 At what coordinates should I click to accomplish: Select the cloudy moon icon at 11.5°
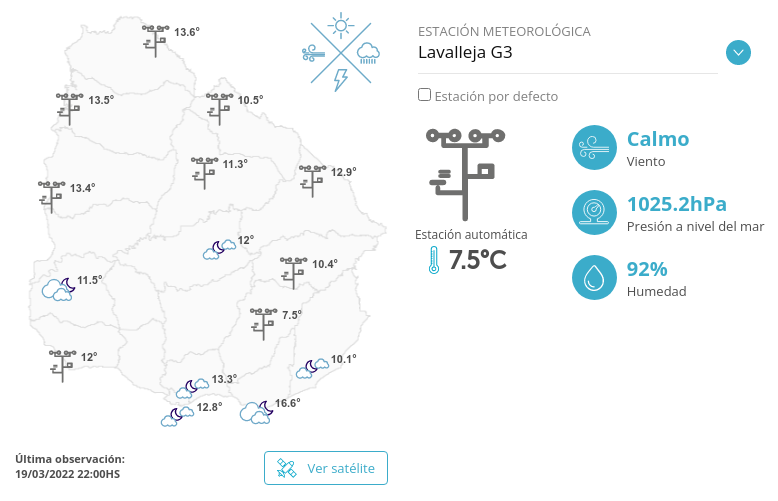[x=59, y=290]
